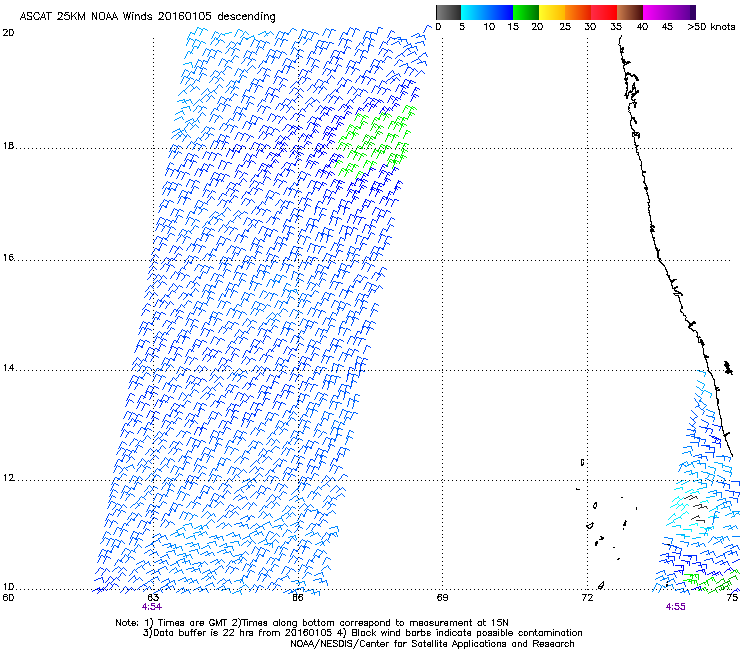Click the yellow 20-25 knots legend swatch
The width and height of the screenshot is (740, 650).
[552, 12]
